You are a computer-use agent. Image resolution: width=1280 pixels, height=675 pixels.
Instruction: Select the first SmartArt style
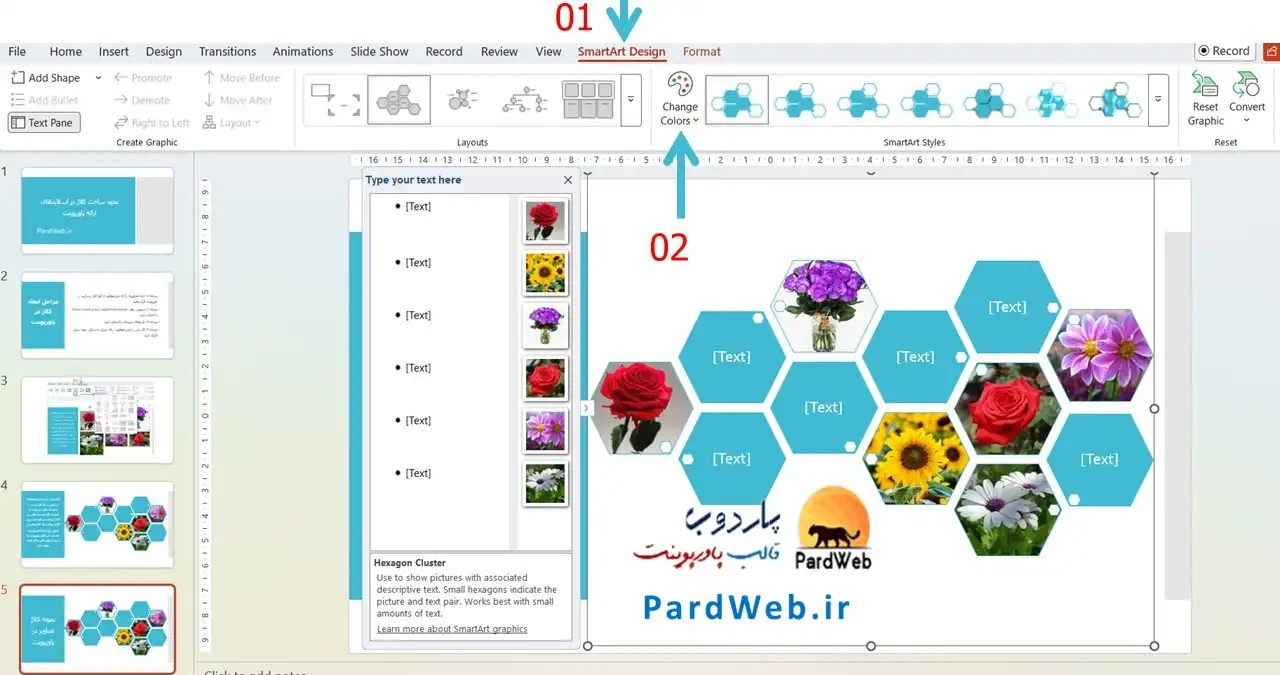click(737, 100)
